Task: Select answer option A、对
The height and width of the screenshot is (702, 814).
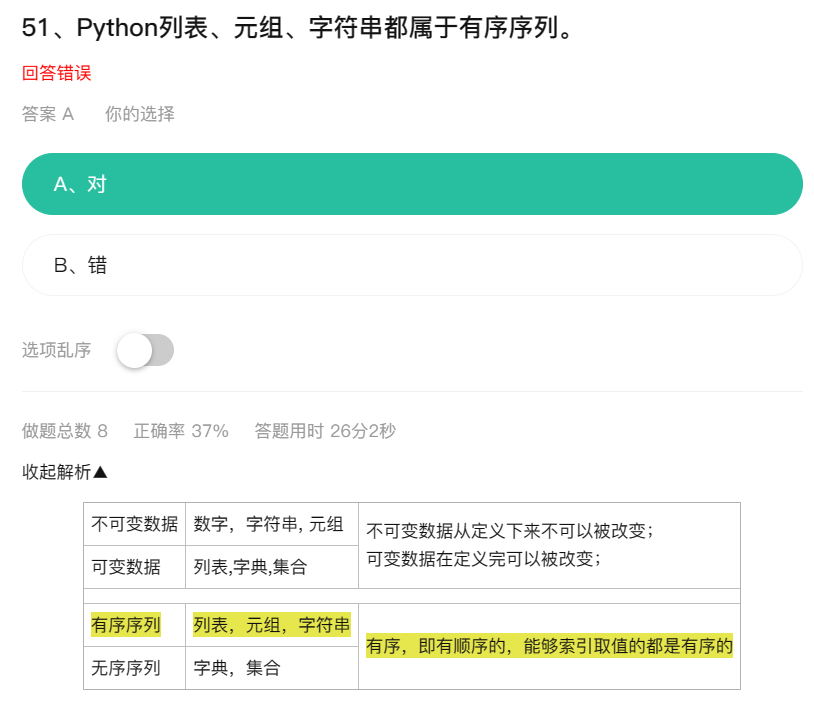Action: pos(412,184)
